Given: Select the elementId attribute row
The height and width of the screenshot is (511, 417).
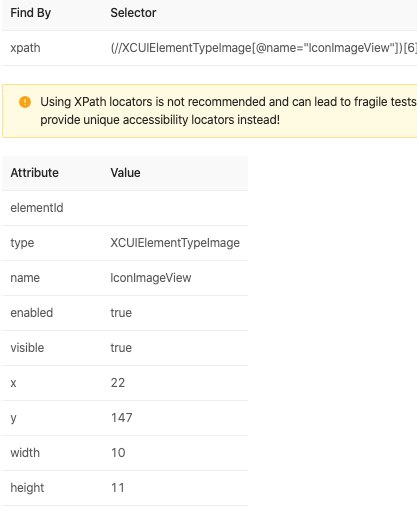Looking at the screenshot, I should (x=125, y=208).
